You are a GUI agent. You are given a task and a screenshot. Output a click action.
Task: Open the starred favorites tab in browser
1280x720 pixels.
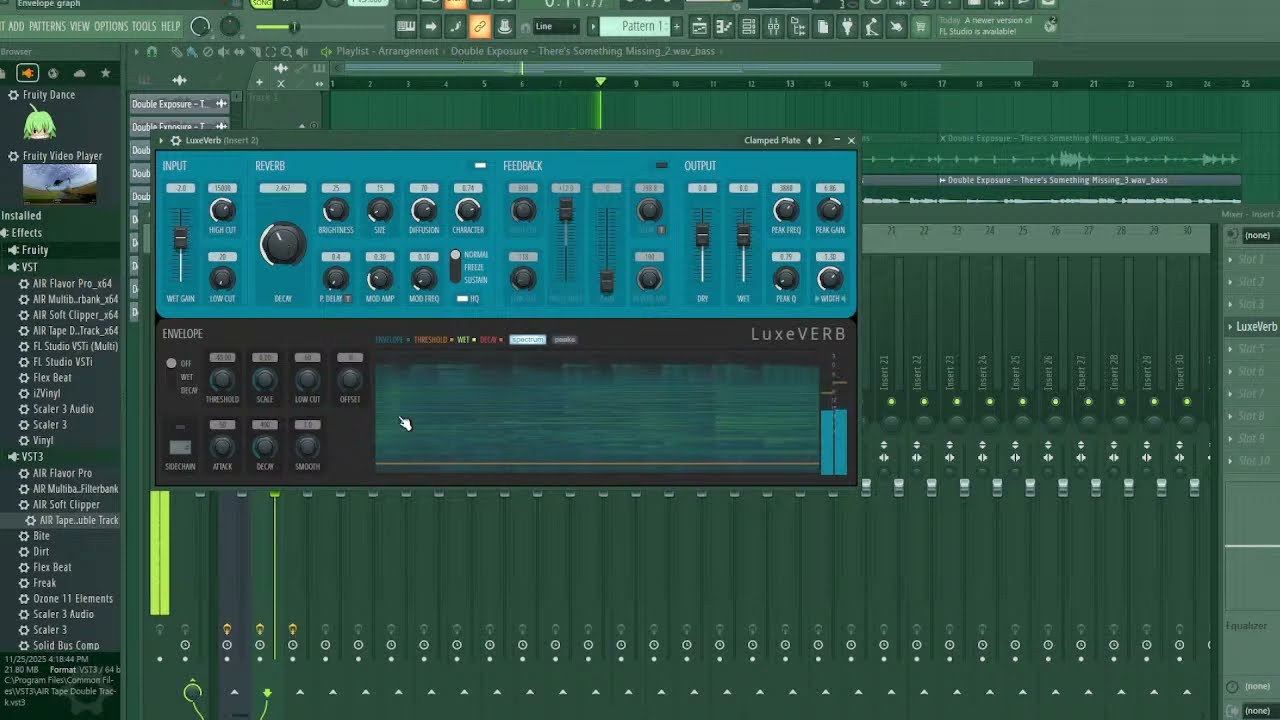(105, 73)
